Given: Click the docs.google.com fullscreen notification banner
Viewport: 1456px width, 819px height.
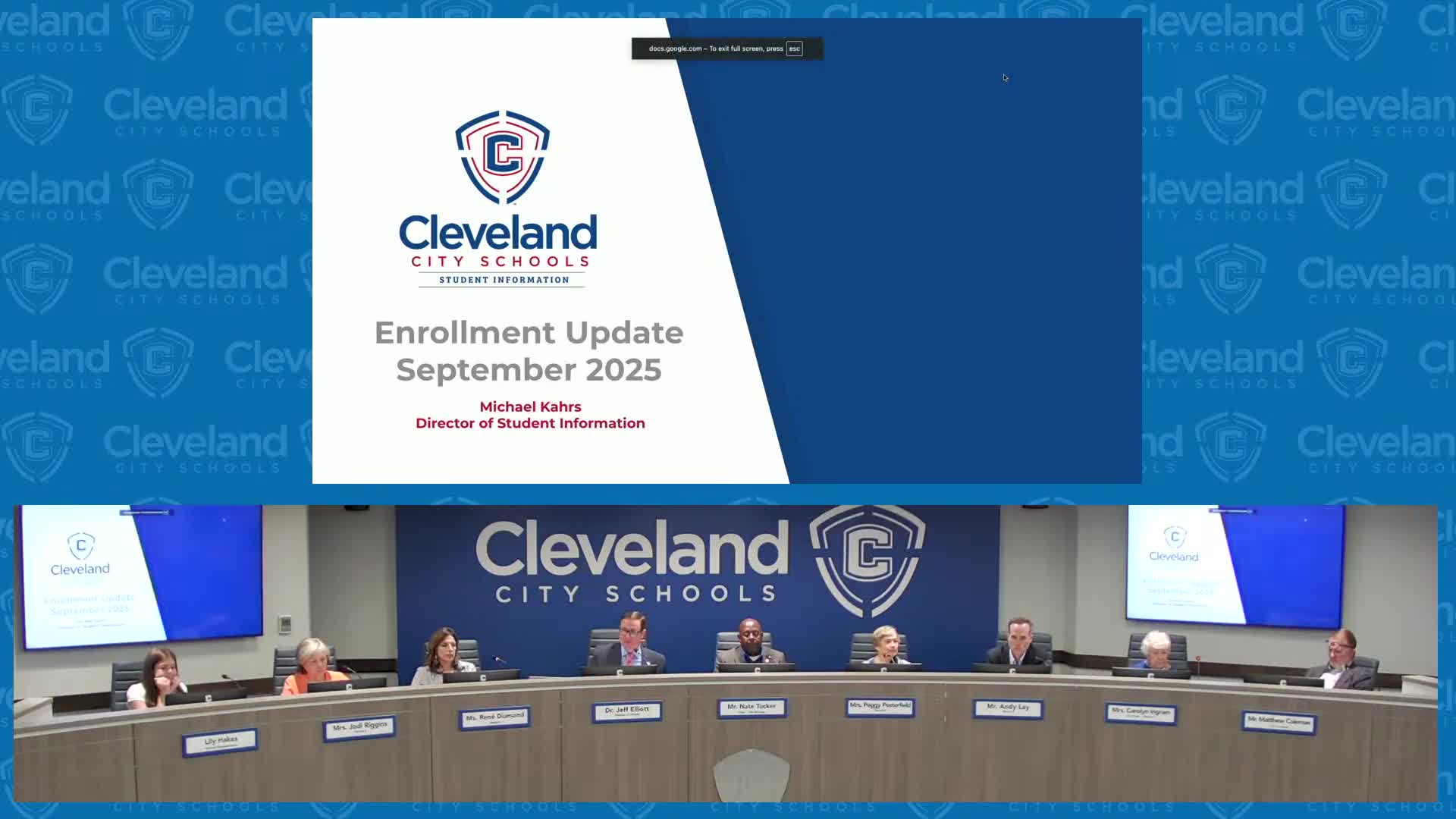Looking at the screenshot, I should click(715, 49).
